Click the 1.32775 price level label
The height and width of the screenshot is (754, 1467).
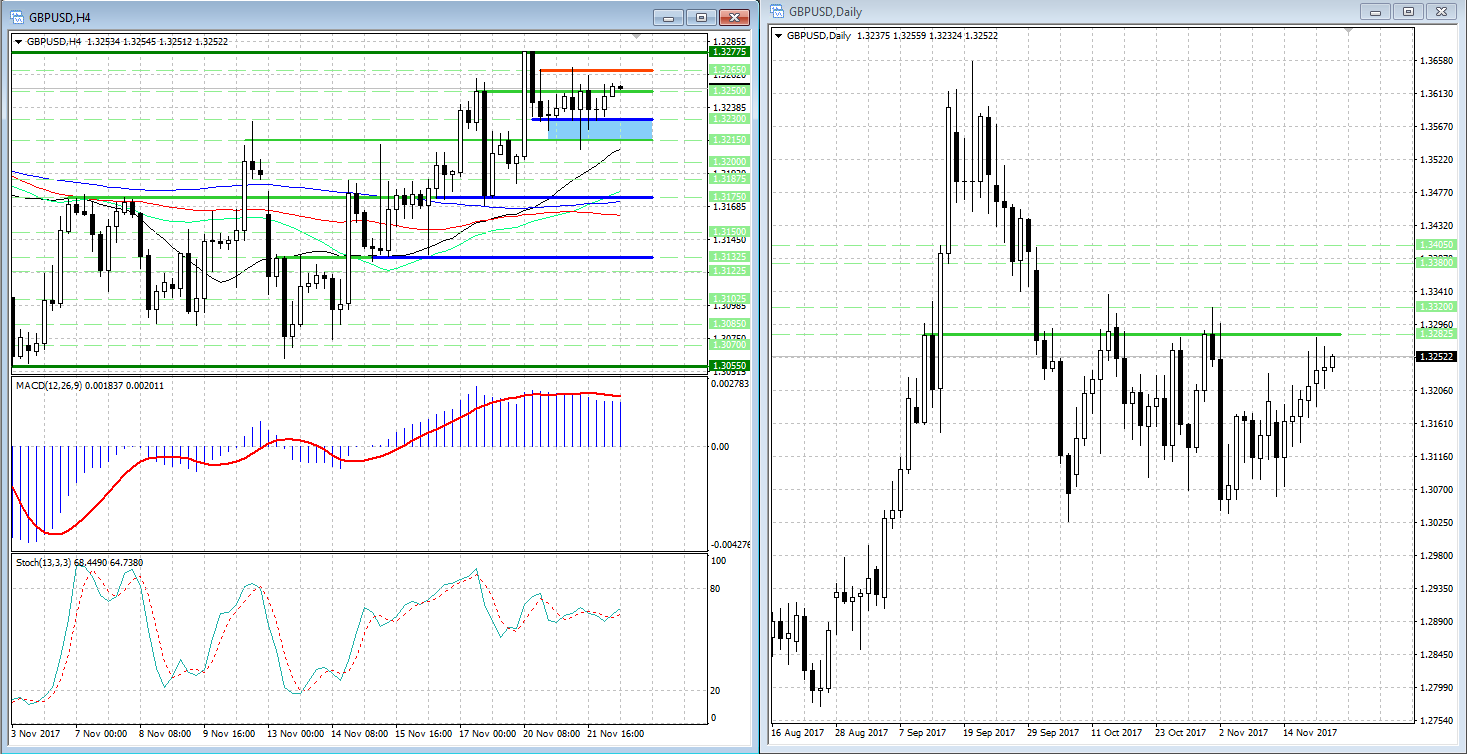pos(727,51)
